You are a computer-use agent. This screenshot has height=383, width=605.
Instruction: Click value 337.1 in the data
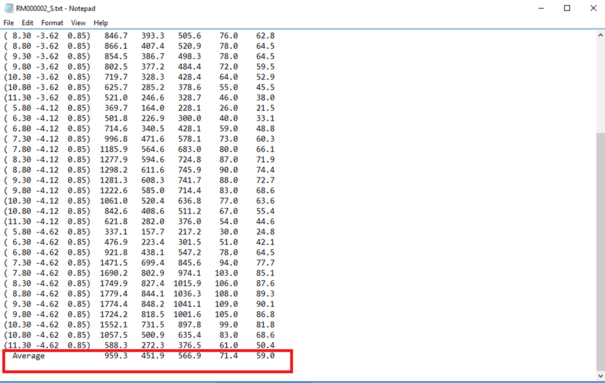(x=116, y=232)
